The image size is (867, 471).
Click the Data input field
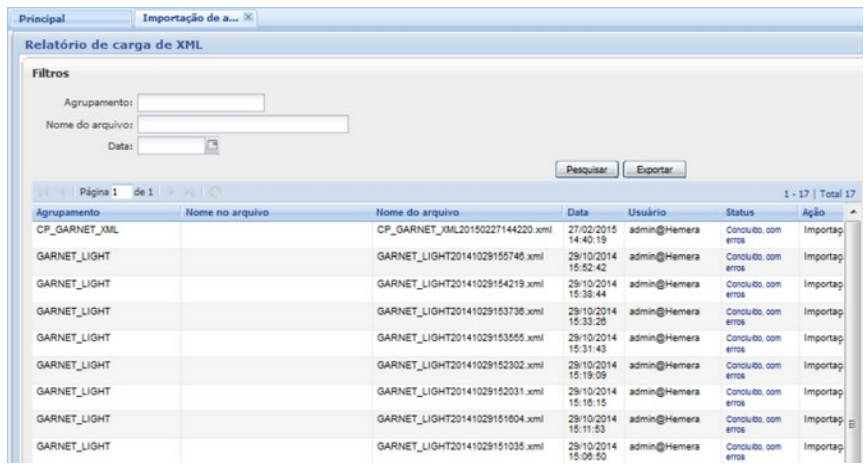170,147
